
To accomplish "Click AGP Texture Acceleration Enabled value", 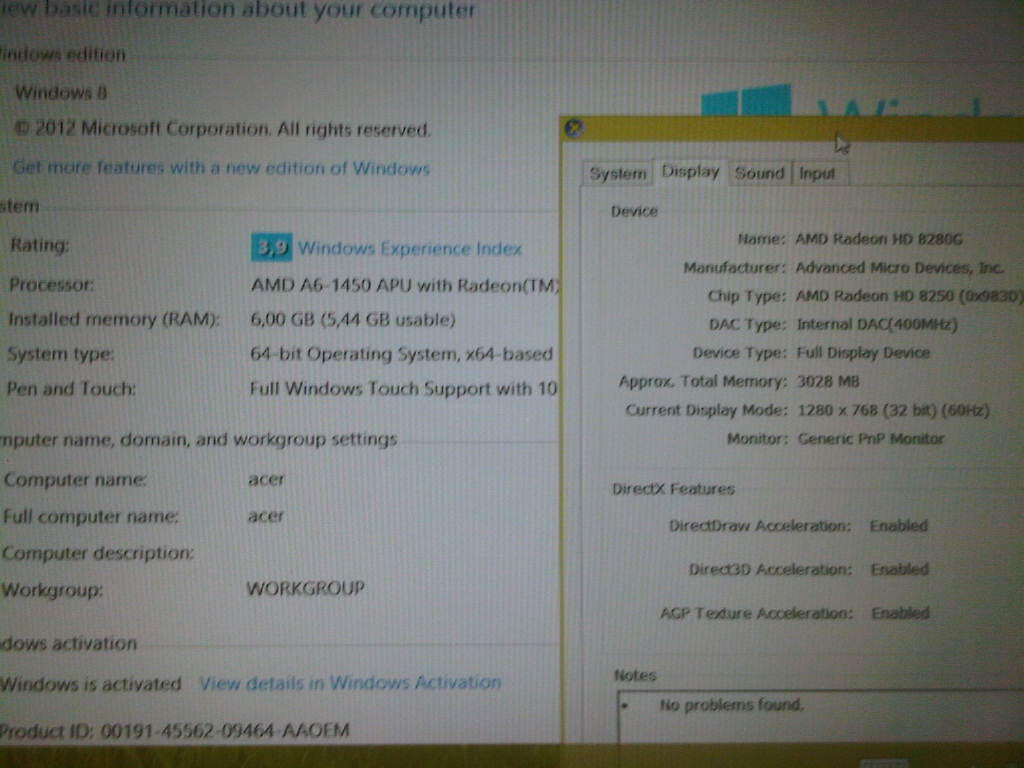I will tap(901, 613).
